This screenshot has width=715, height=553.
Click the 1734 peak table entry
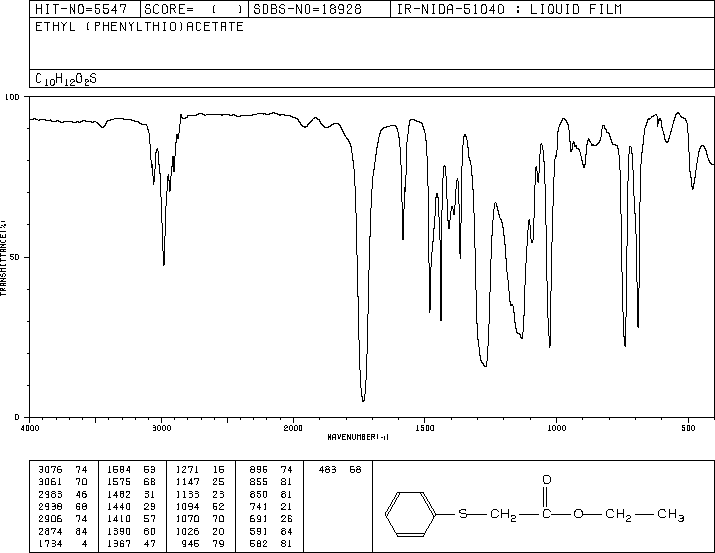click(63, 544)
